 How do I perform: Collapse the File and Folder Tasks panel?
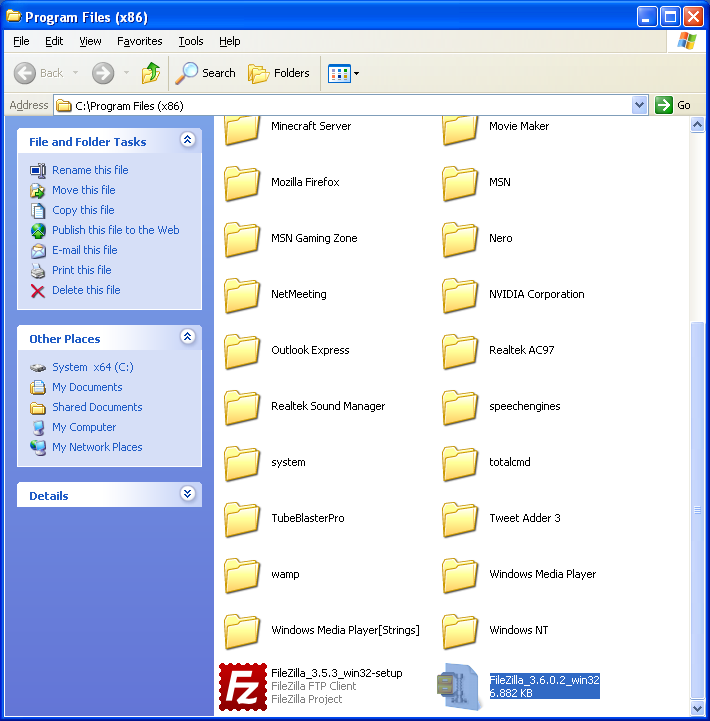[187, 141]
